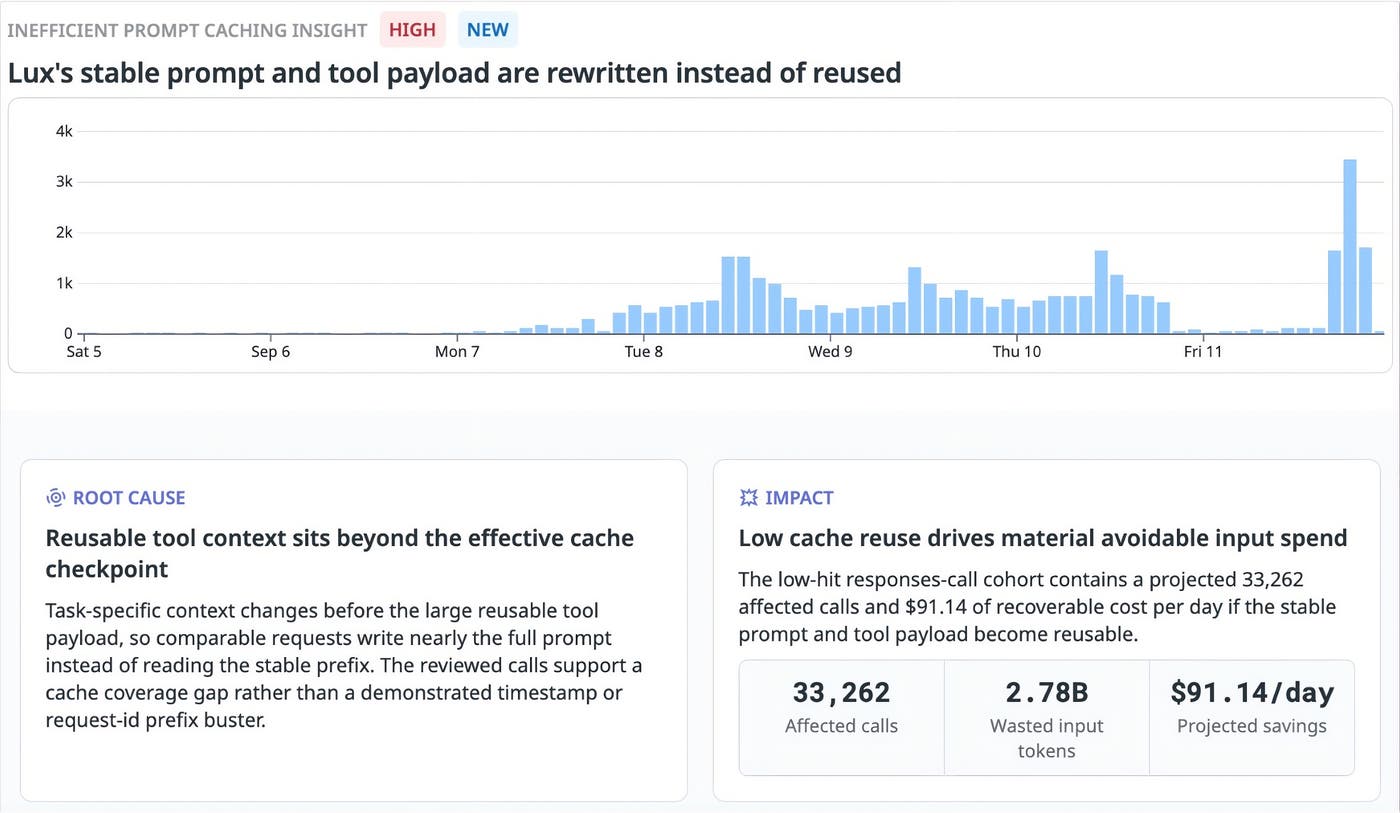Click the tallest bar in the chart
This screenshot has height=813, width=1400.
click(1350, 246)
